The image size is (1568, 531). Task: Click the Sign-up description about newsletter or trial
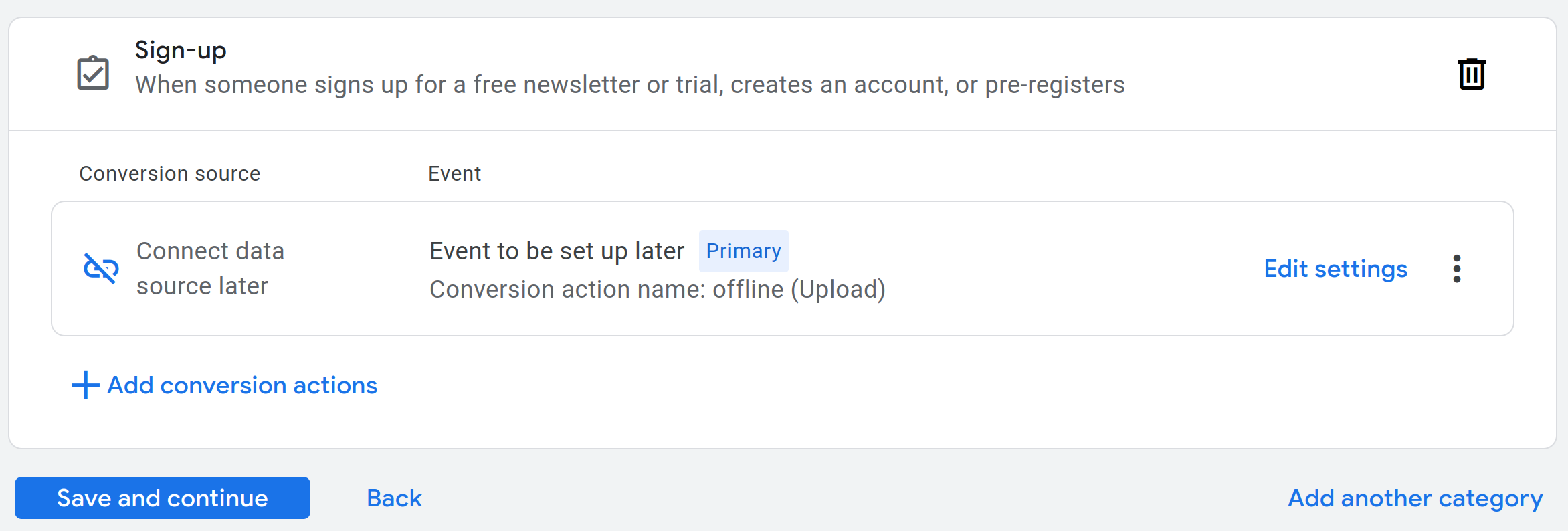tap(629, 85)
